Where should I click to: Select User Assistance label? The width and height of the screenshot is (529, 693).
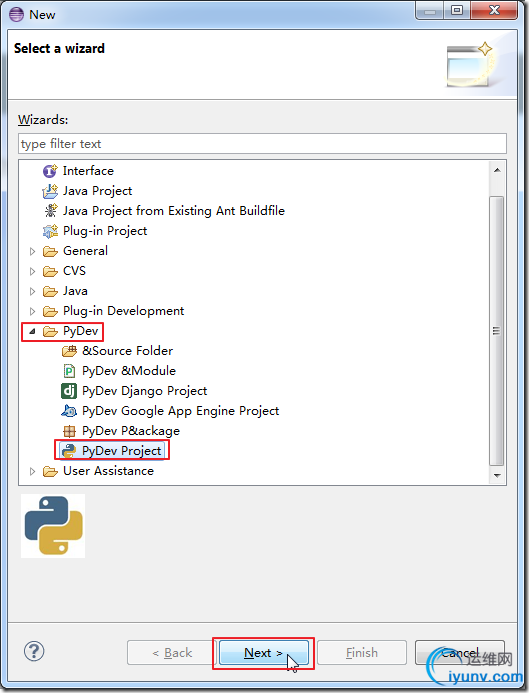(108, 471)
